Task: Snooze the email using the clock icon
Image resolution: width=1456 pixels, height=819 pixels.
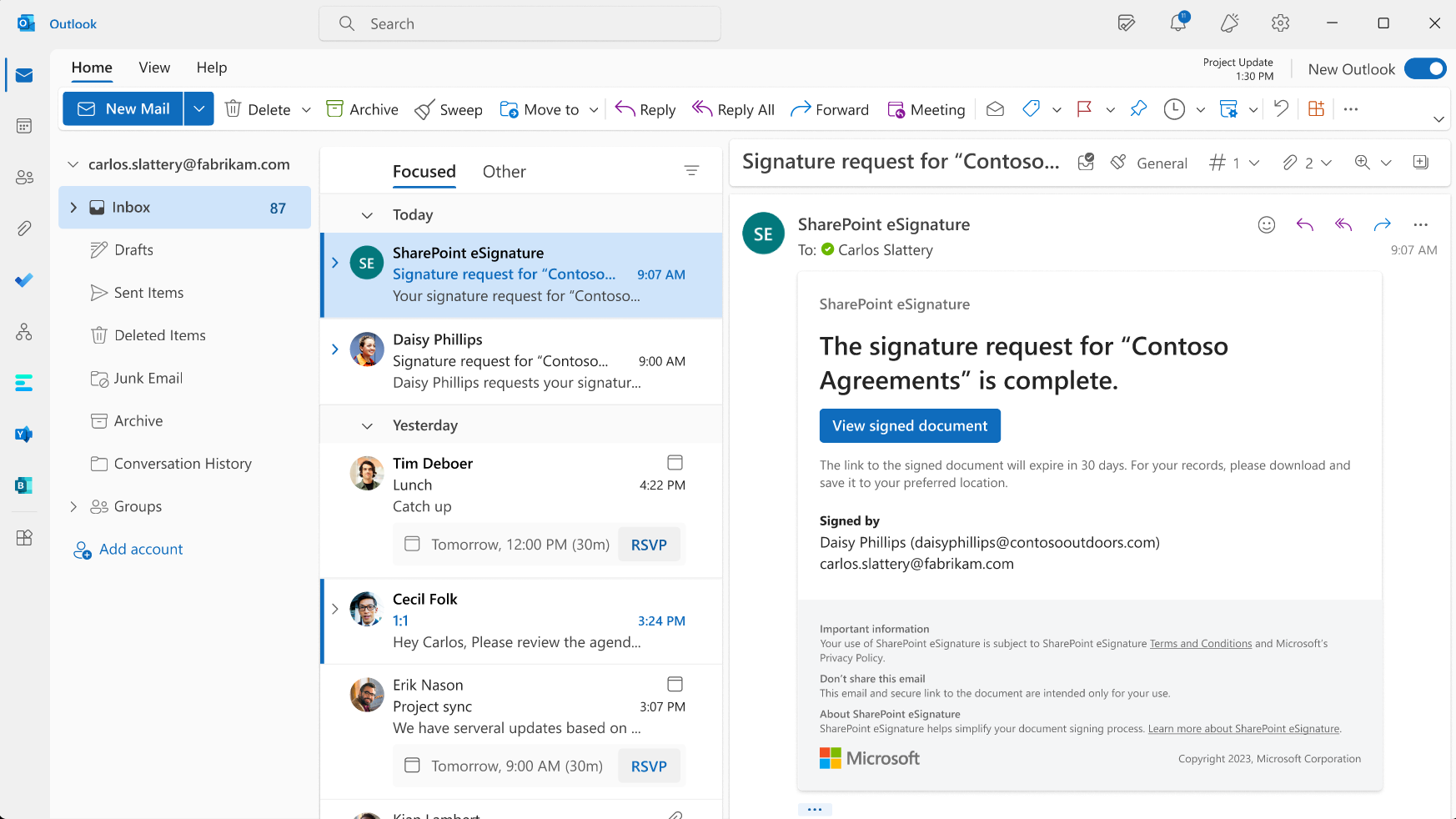Action: [x=1174, y=108]
